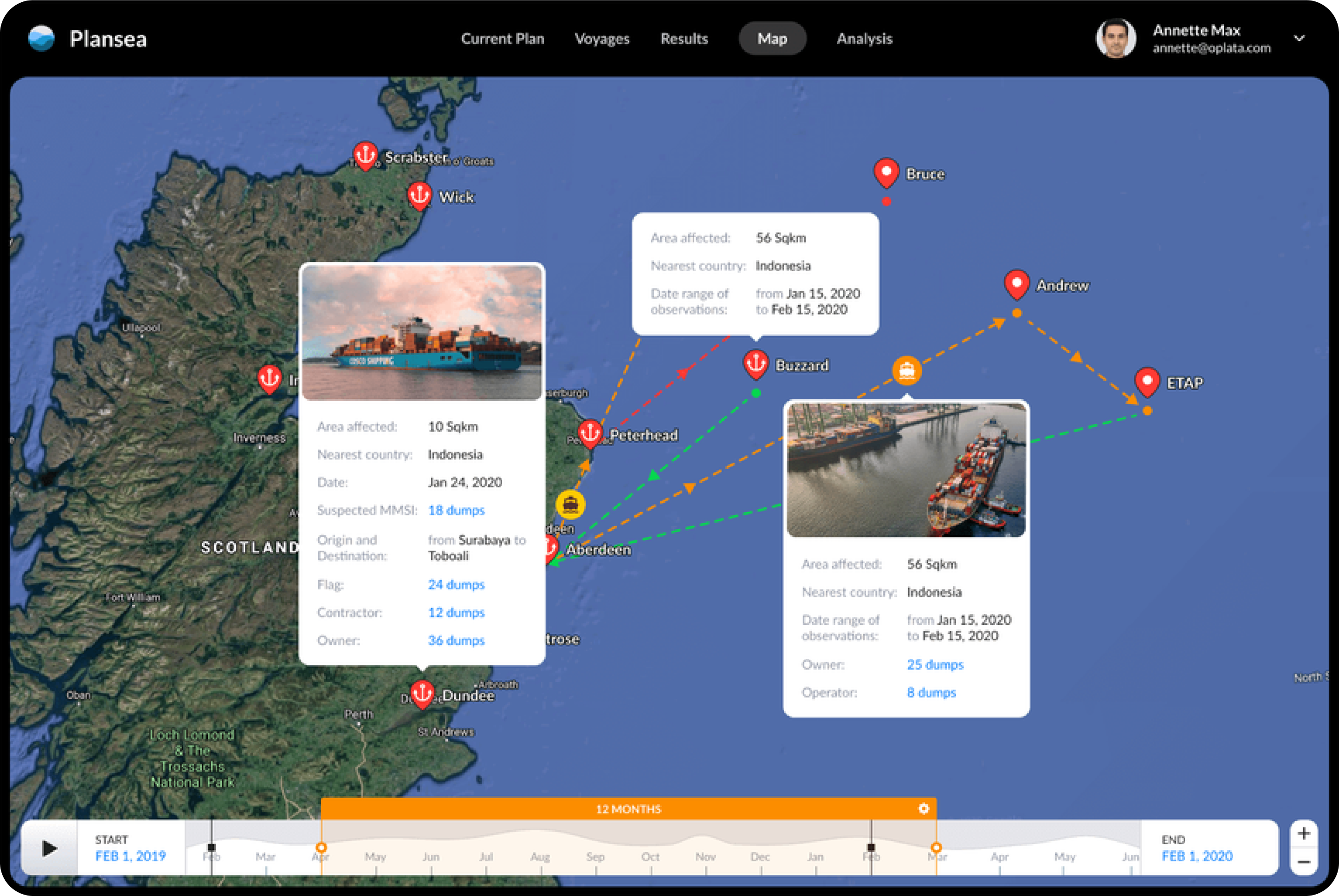Click the Scrabster anchor port marker
The image size is (1339, 896).
(x=365, y=154)
